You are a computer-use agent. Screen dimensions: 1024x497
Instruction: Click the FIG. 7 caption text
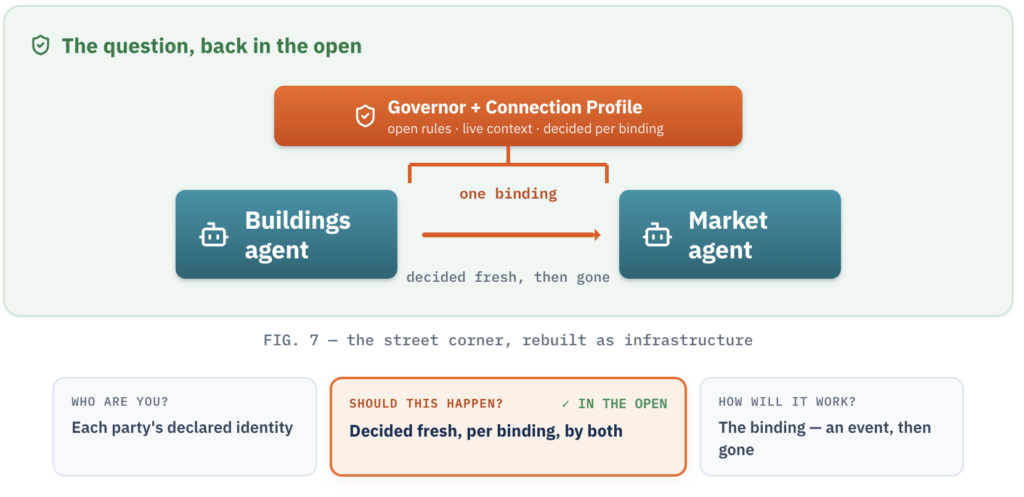pyautogui.click(x=508, y=340)
